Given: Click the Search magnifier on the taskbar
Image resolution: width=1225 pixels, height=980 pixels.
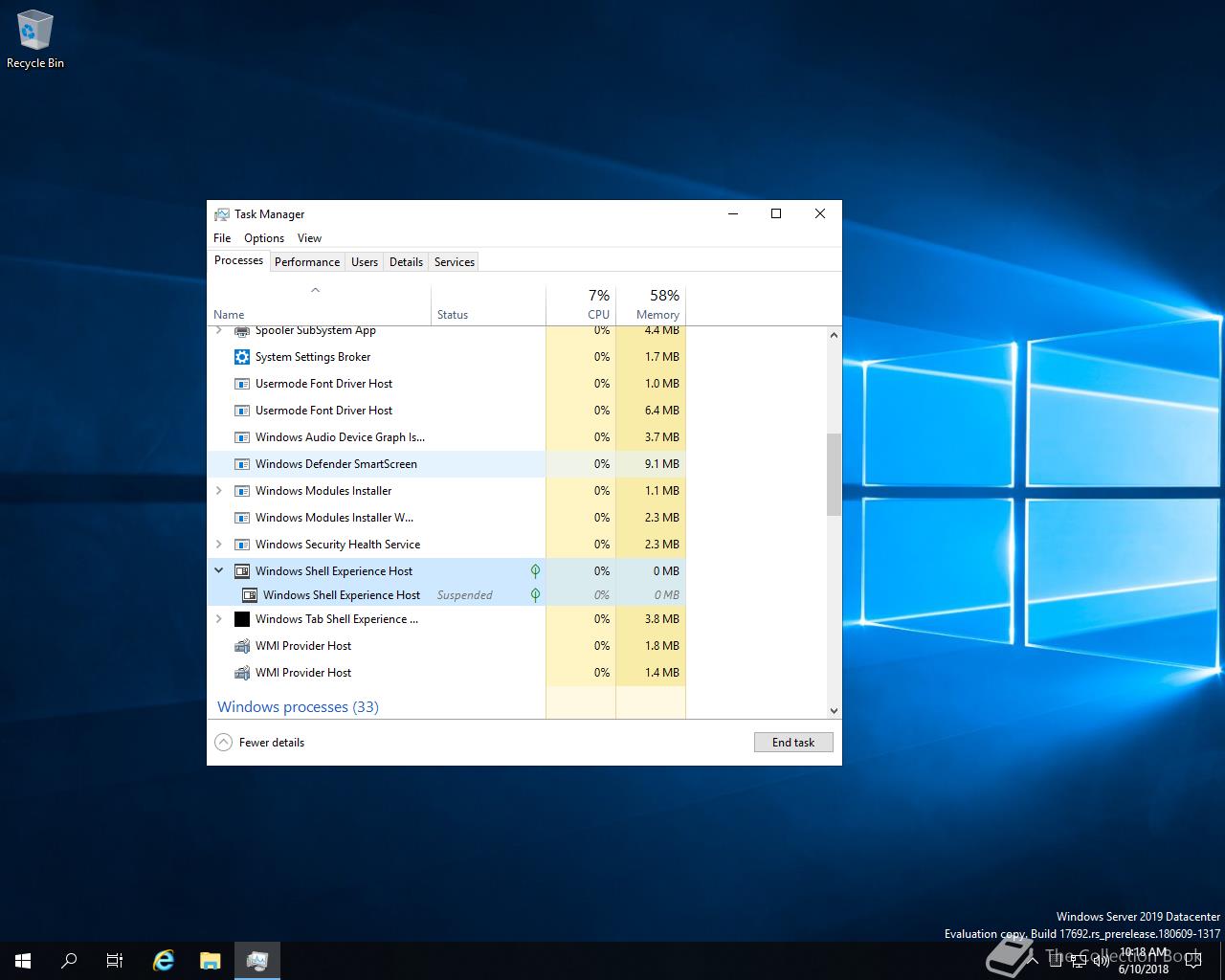Looking at the screenshot, I should click(69, 960).
